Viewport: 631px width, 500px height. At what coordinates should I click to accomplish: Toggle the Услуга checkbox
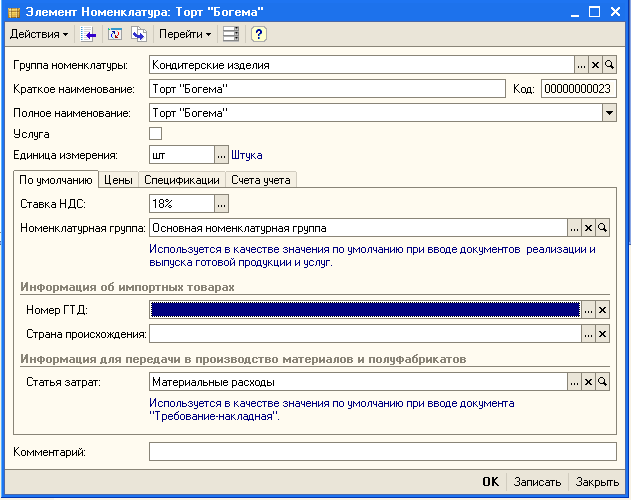pos(155,133)
